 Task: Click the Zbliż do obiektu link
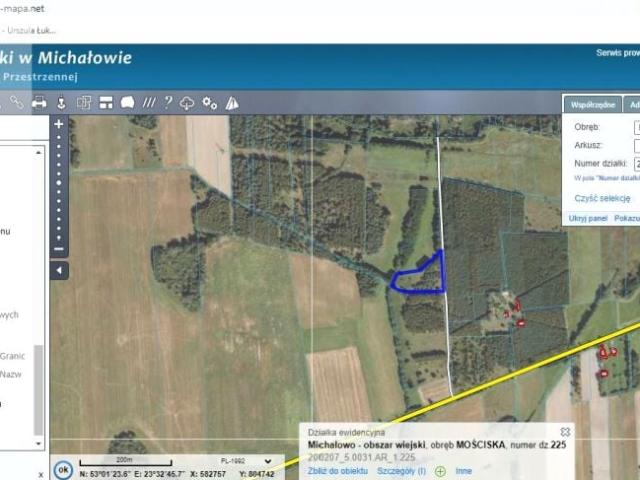point(338,470)
